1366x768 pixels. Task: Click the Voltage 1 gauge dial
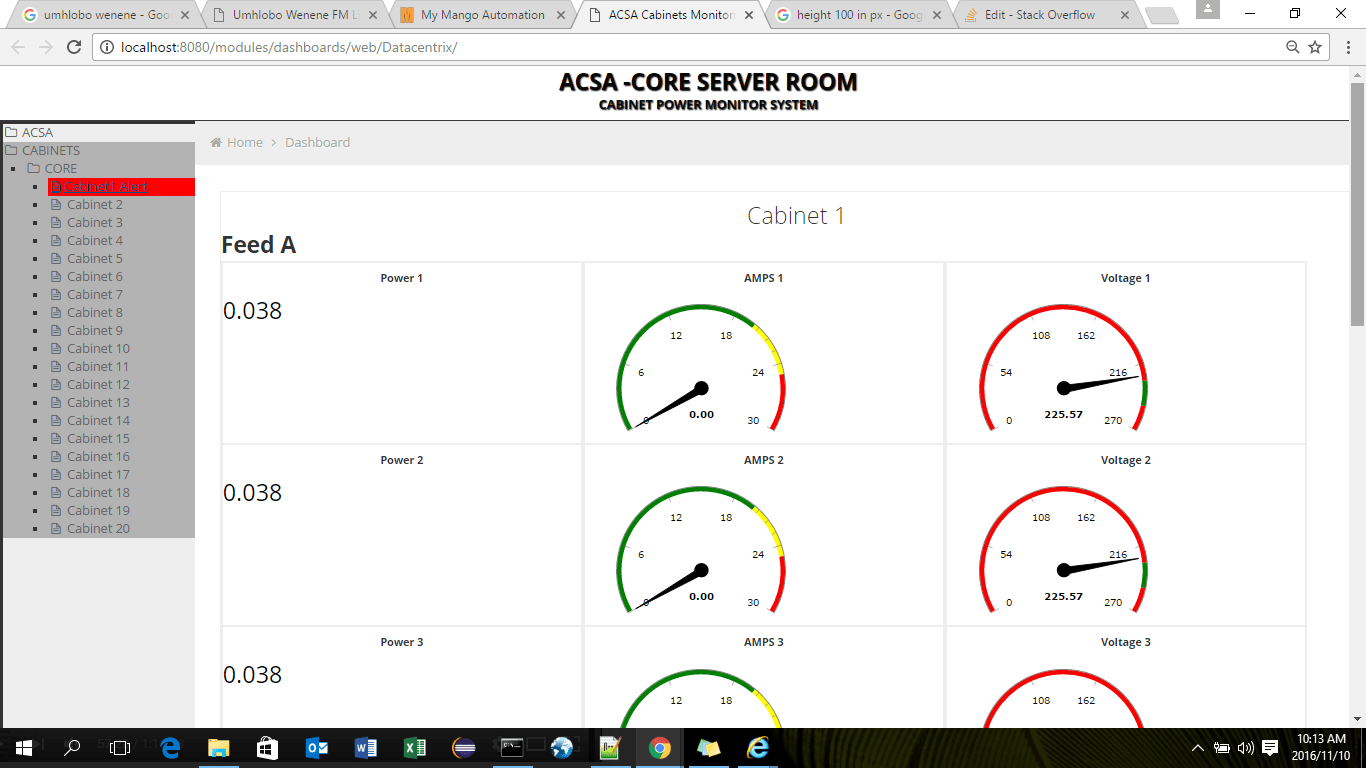pyautogui.click(x=1063, y=368)
